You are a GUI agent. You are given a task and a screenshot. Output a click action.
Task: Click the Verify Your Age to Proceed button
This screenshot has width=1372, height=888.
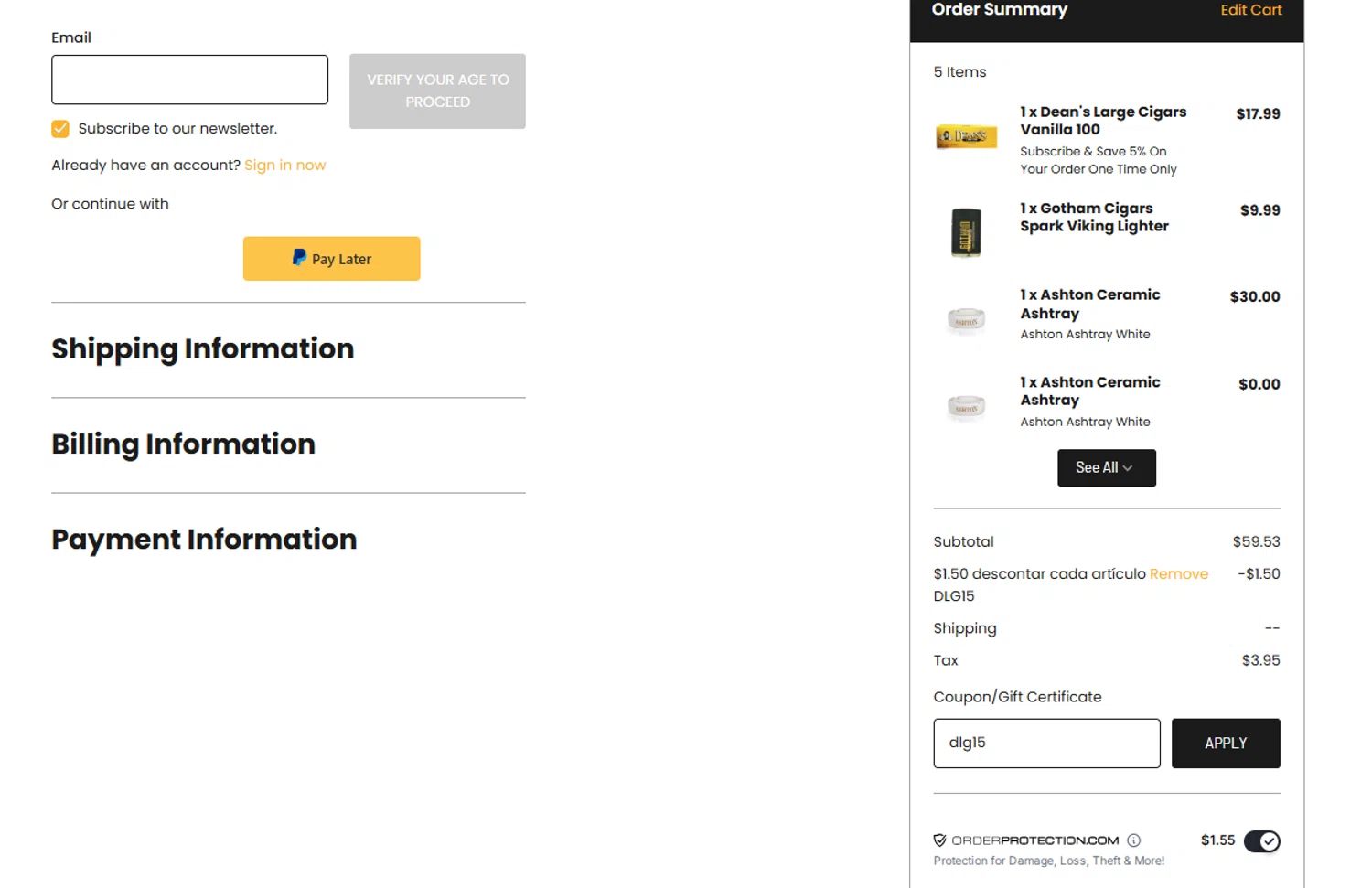[437, 91]
